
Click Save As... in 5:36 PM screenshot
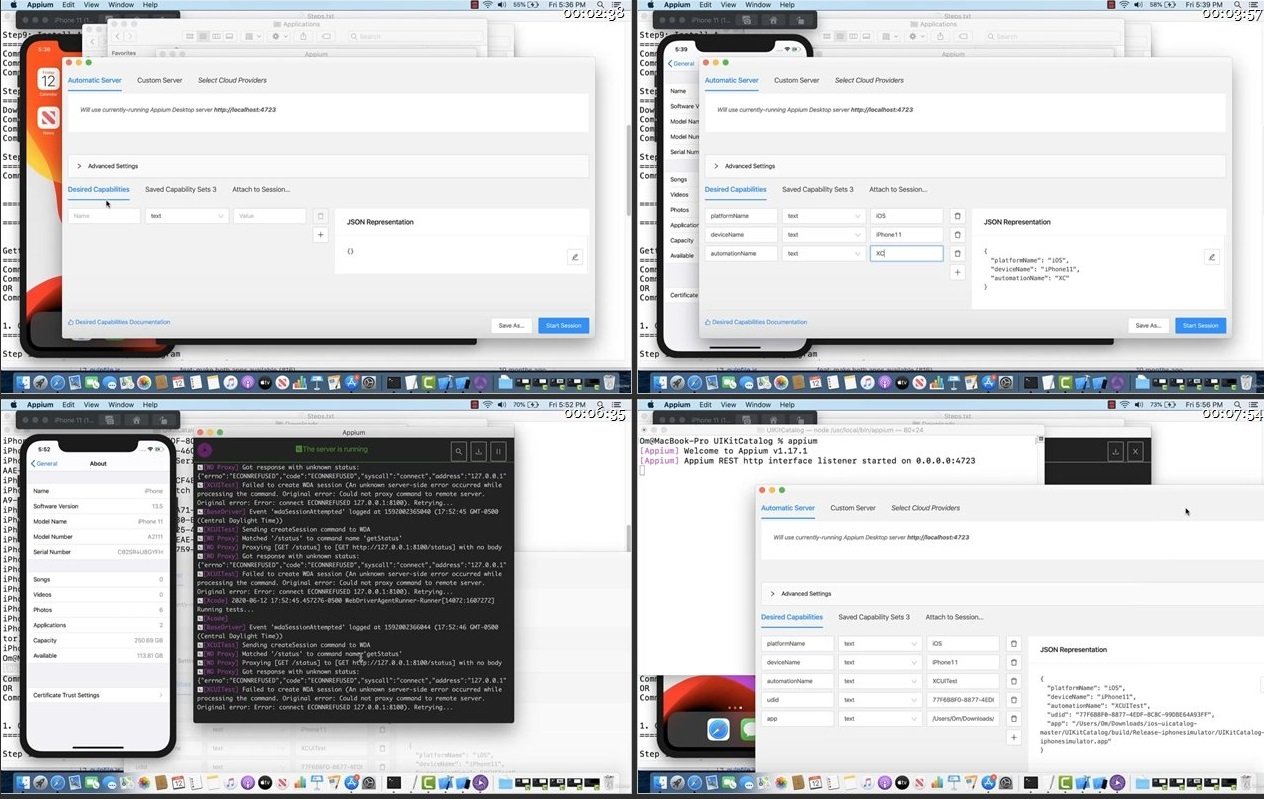511,325
